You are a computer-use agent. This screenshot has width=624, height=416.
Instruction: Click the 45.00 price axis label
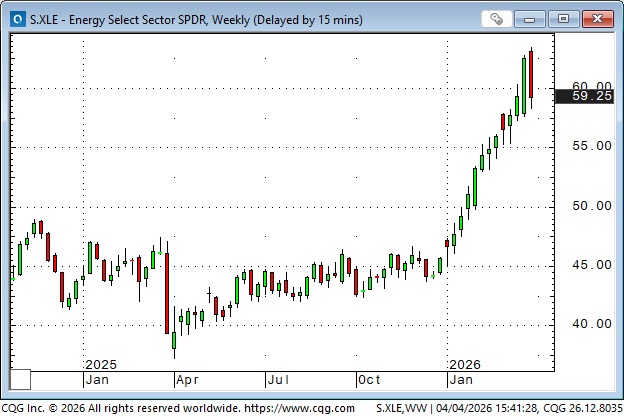[x=592, y=265]
